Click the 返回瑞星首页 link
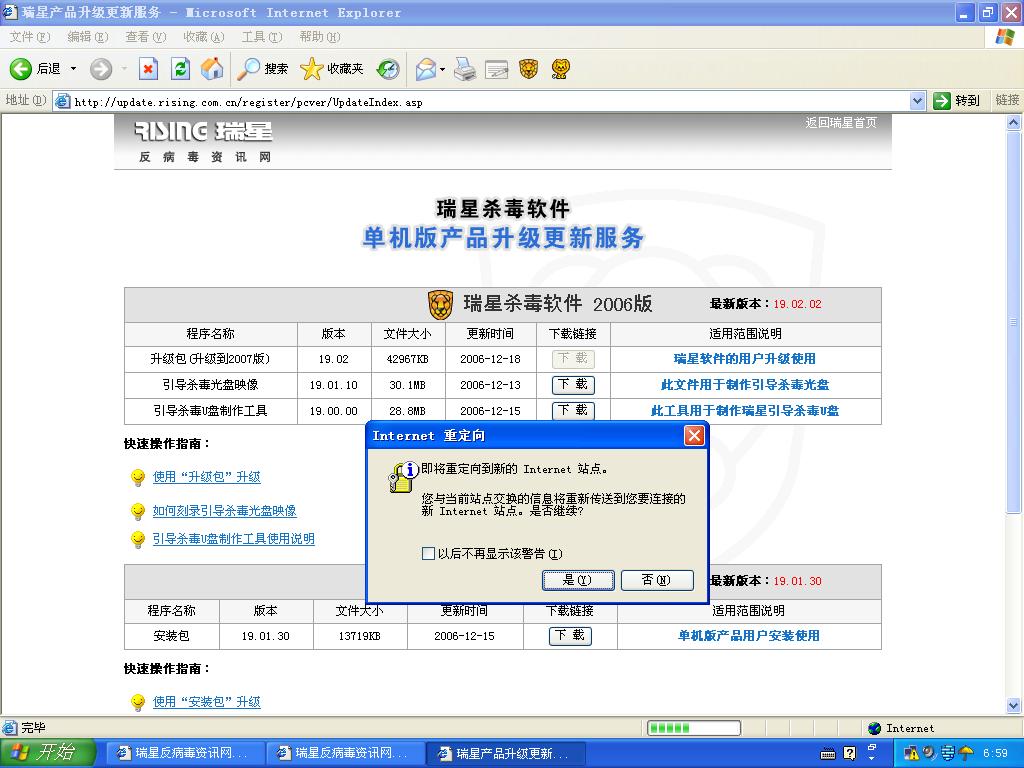This screenshot has width=1024, height=768. click(x=840, y=123)
